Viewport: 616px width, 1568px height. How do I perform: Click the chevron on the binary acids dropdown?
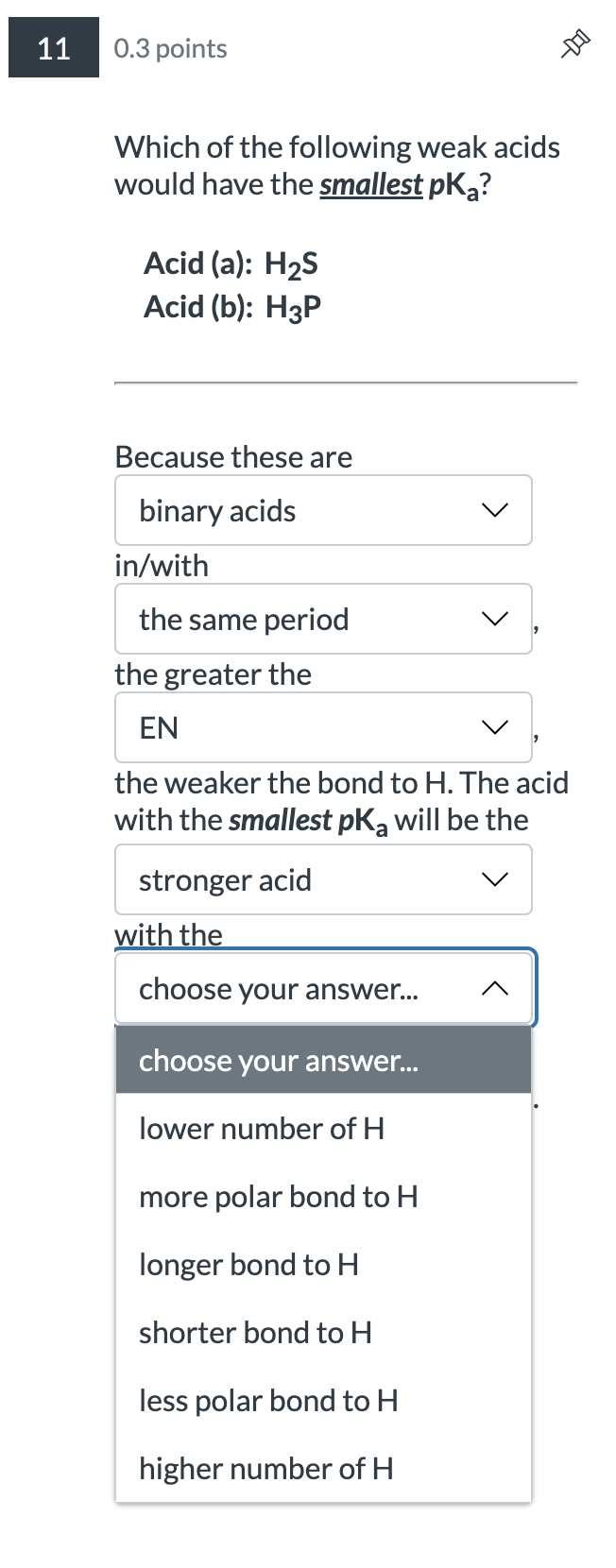click(x=494, y=510)
